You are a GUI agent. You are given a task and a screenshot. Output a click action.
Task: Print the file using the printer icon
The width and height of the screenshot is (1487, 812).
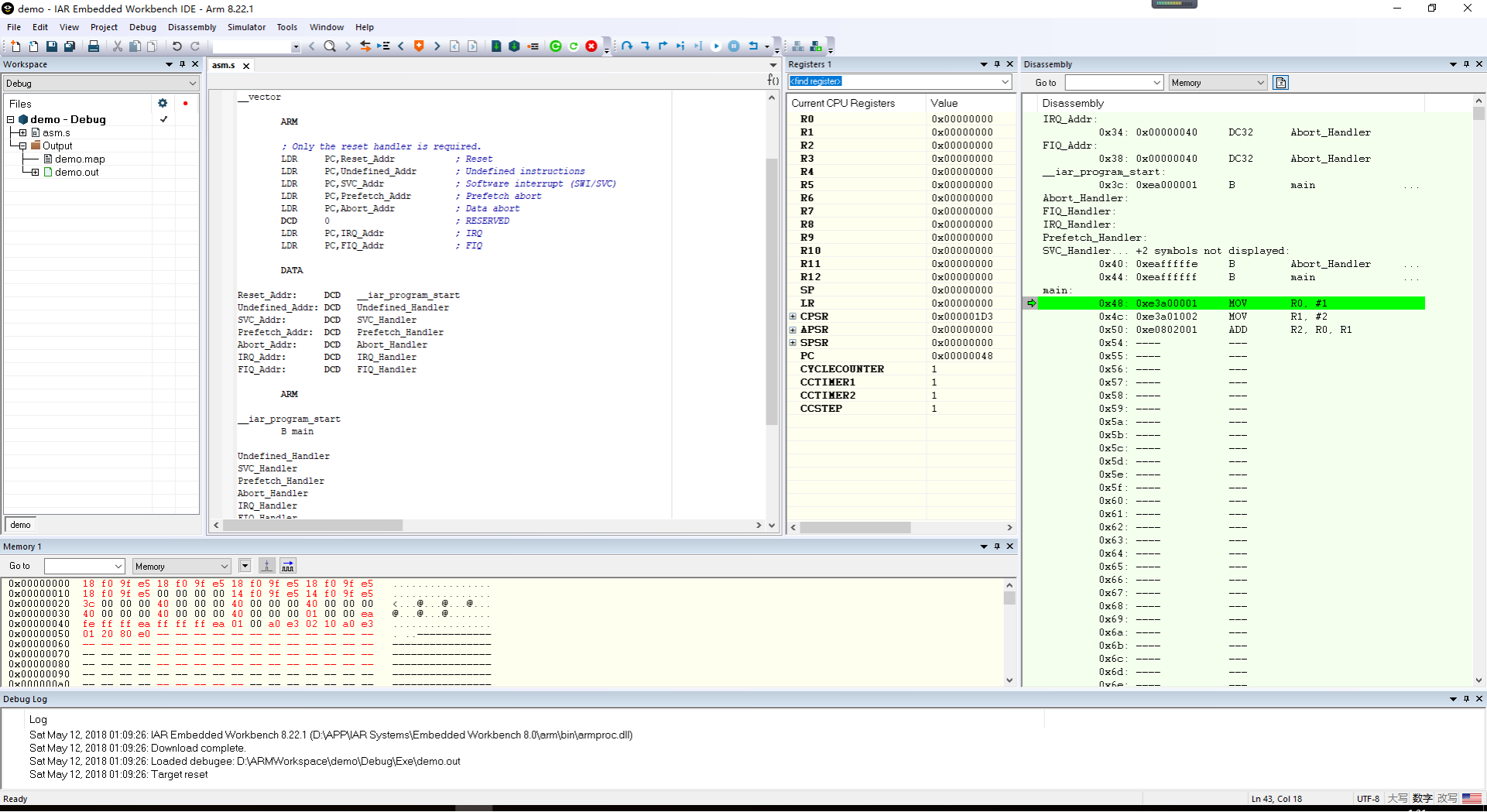point(94,46)
